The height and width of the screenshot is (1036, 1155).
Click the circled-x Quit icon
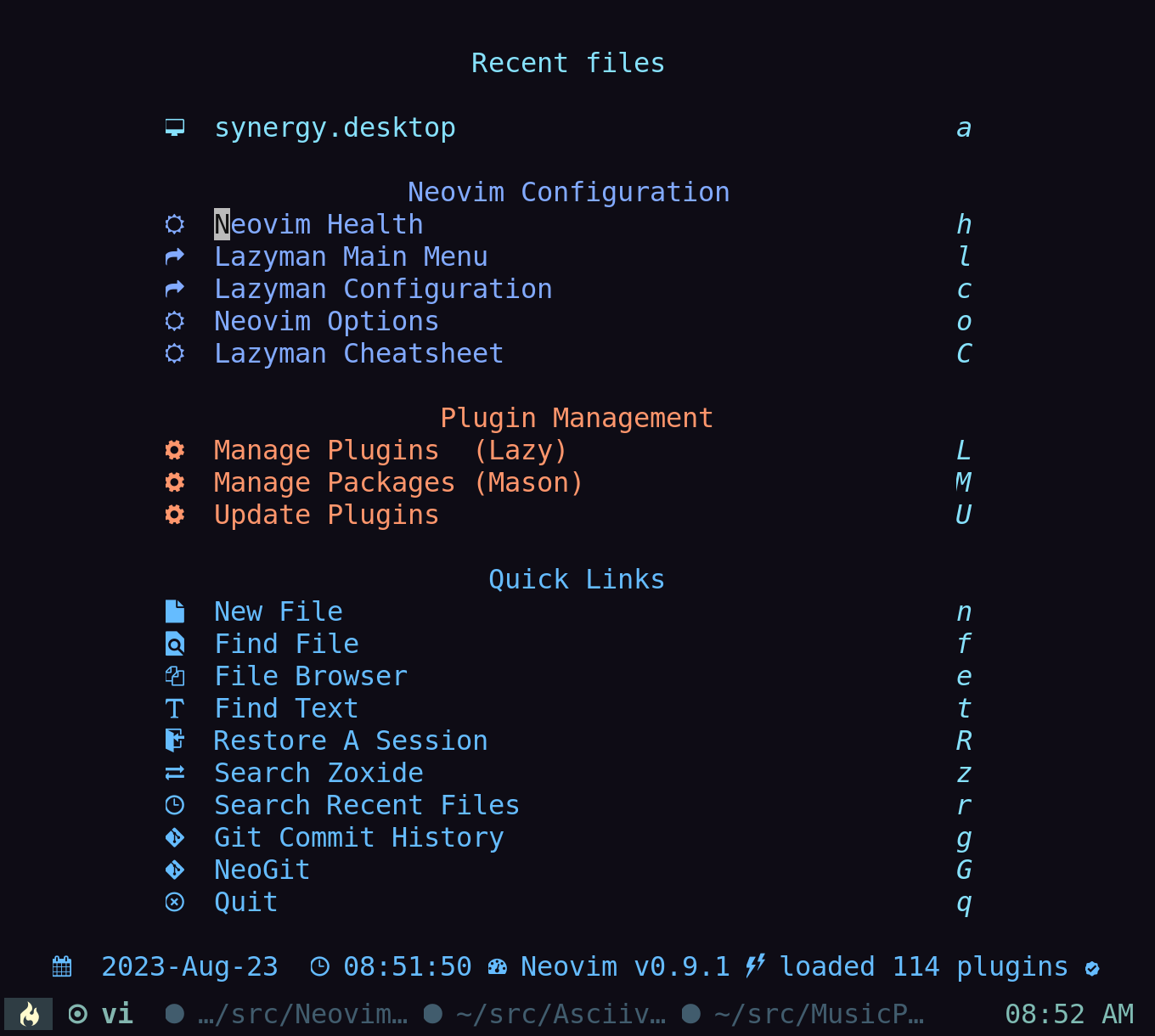[x=175, y=902]
